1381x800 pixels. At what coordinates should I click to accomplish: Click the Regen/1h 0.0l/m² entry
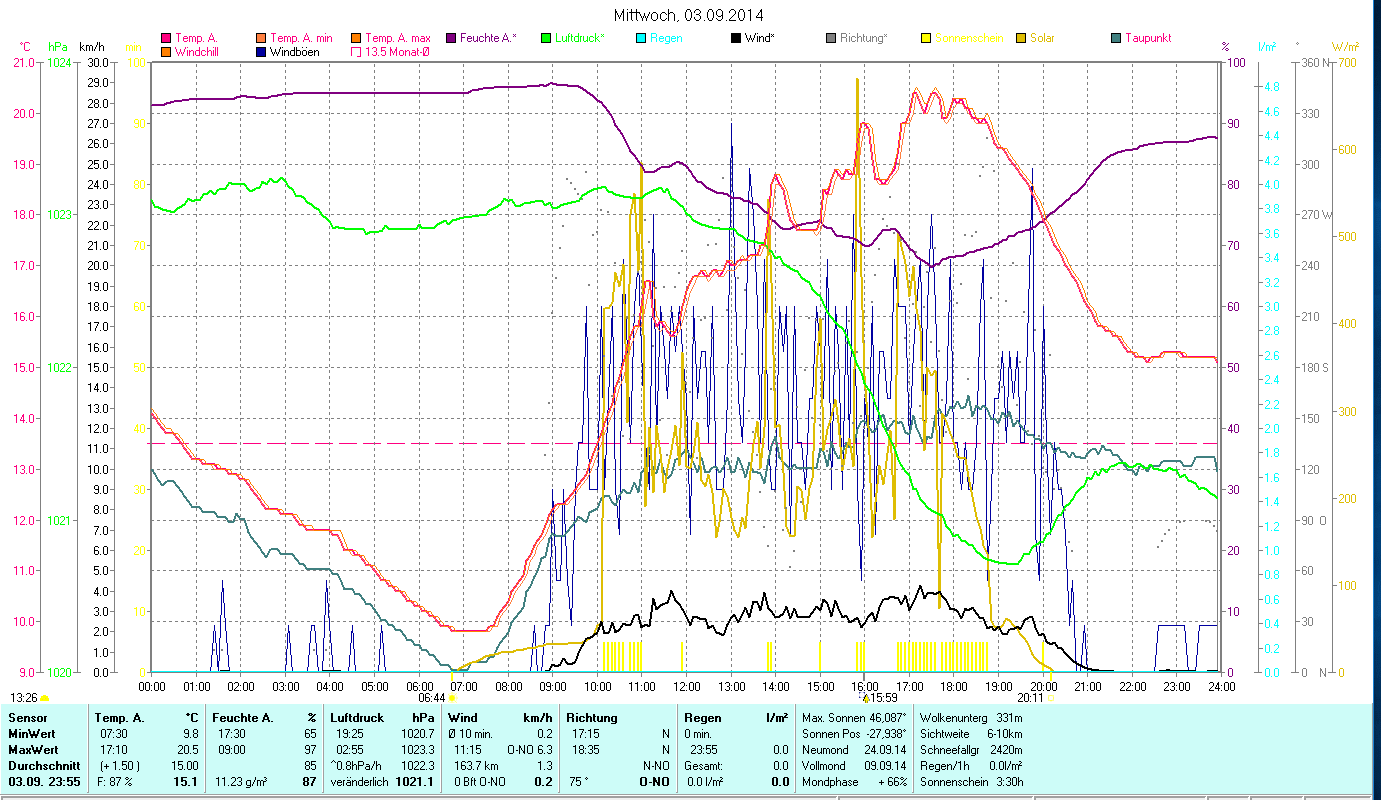[x=970, y=766]
